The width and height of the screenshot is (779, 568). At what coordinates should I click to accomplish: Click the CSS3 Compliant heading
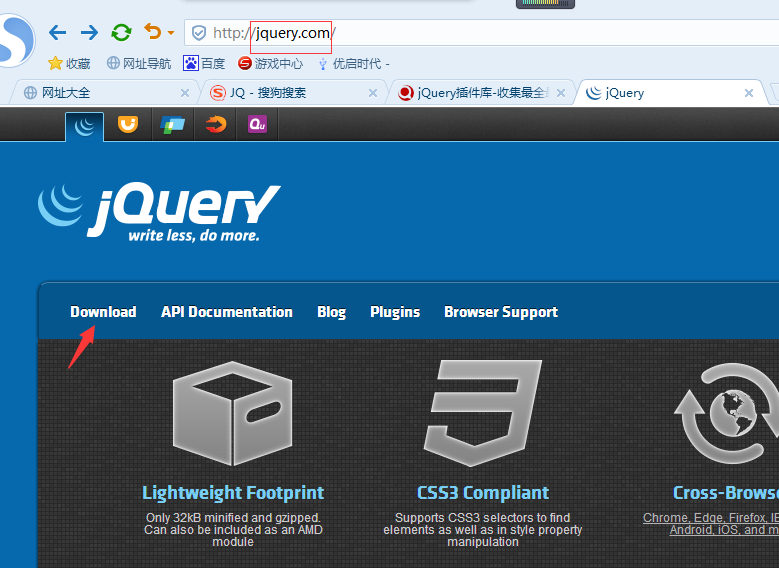coord(483,492)
